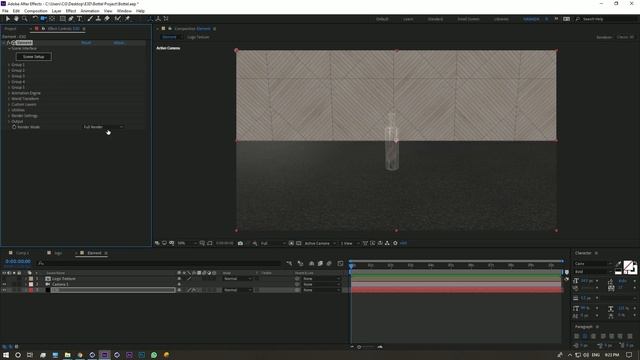Click the About link for Element effect
The height and width of the screenshot is (360, 640).
pos(119,42)
